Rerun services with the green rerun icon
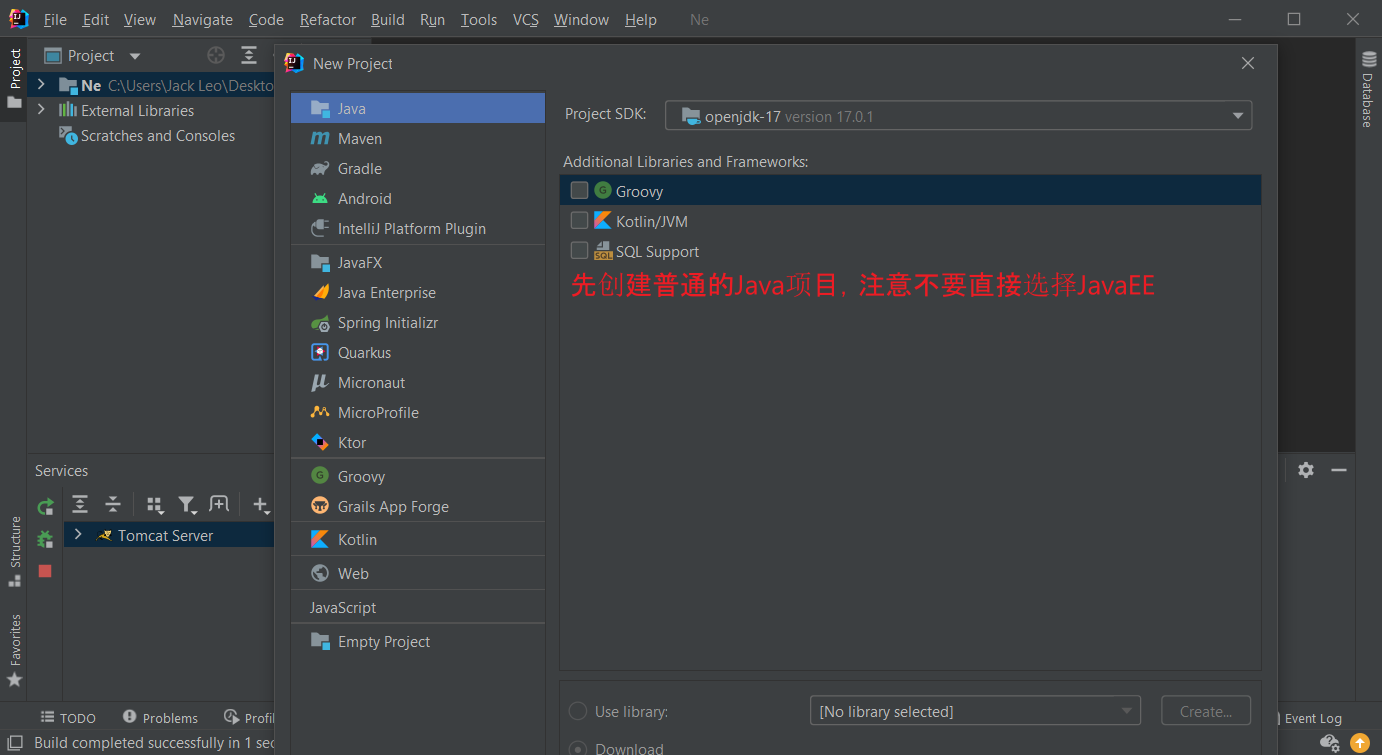 click(45, 507)
